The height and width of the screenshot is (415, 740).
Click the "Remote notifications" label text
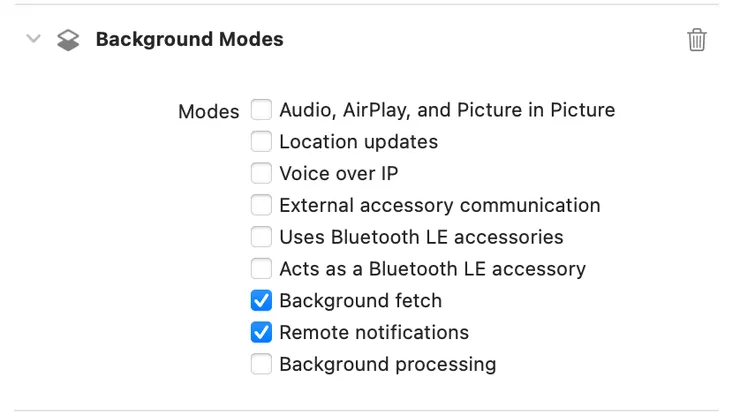374,332
